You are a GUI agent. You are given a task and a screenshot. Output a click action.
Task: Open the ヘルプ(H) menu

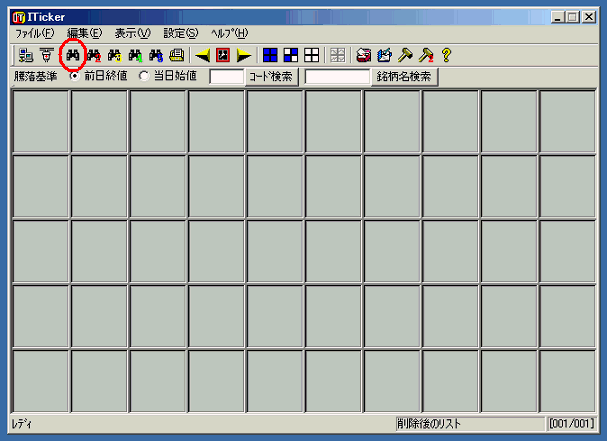[x=230, y=34]
